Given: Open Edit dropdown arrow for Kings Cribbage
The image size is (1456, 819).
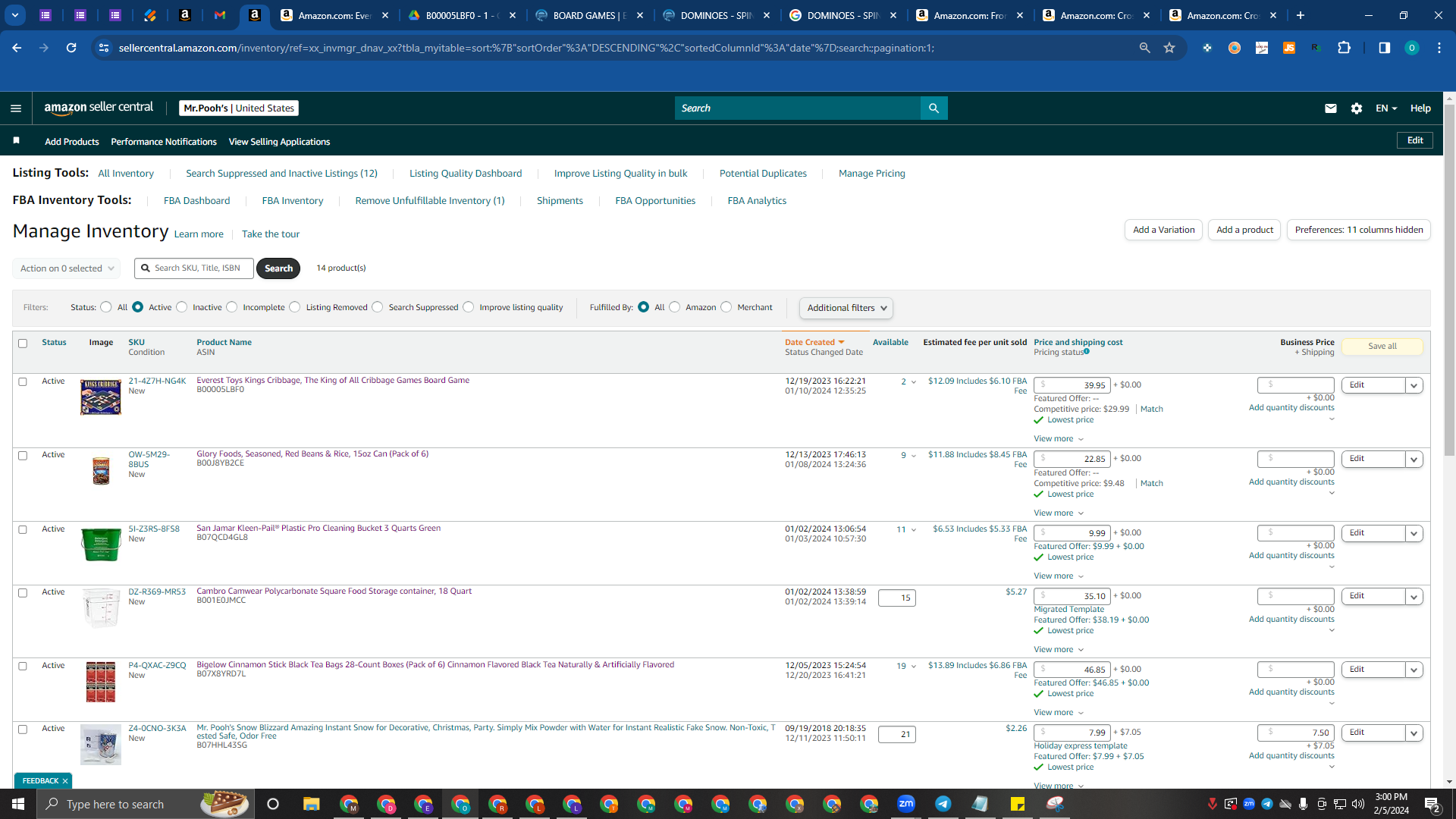Looking at the screenshot, I should [1414, 385].
